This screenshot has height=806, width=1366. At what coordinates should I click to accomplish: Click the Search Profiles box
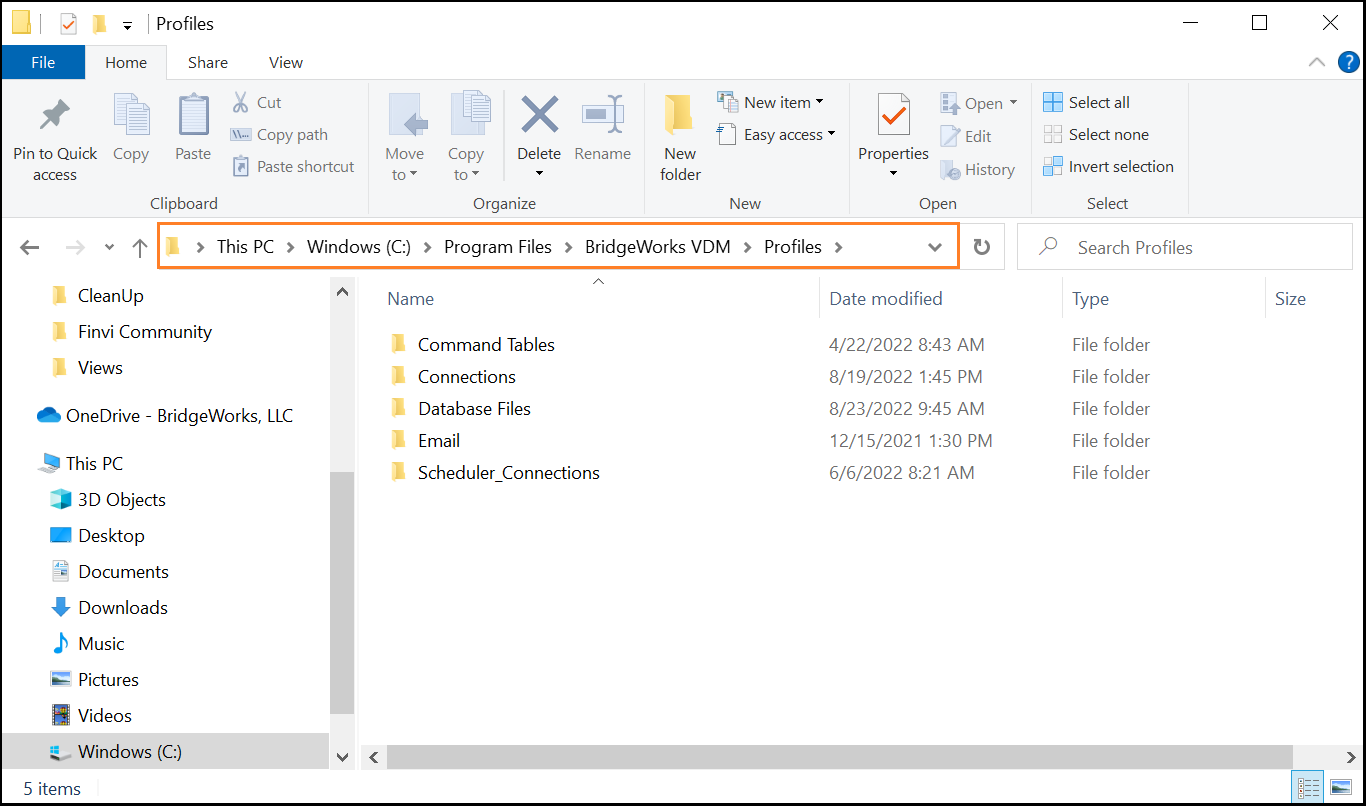[x=1185, y=247]
